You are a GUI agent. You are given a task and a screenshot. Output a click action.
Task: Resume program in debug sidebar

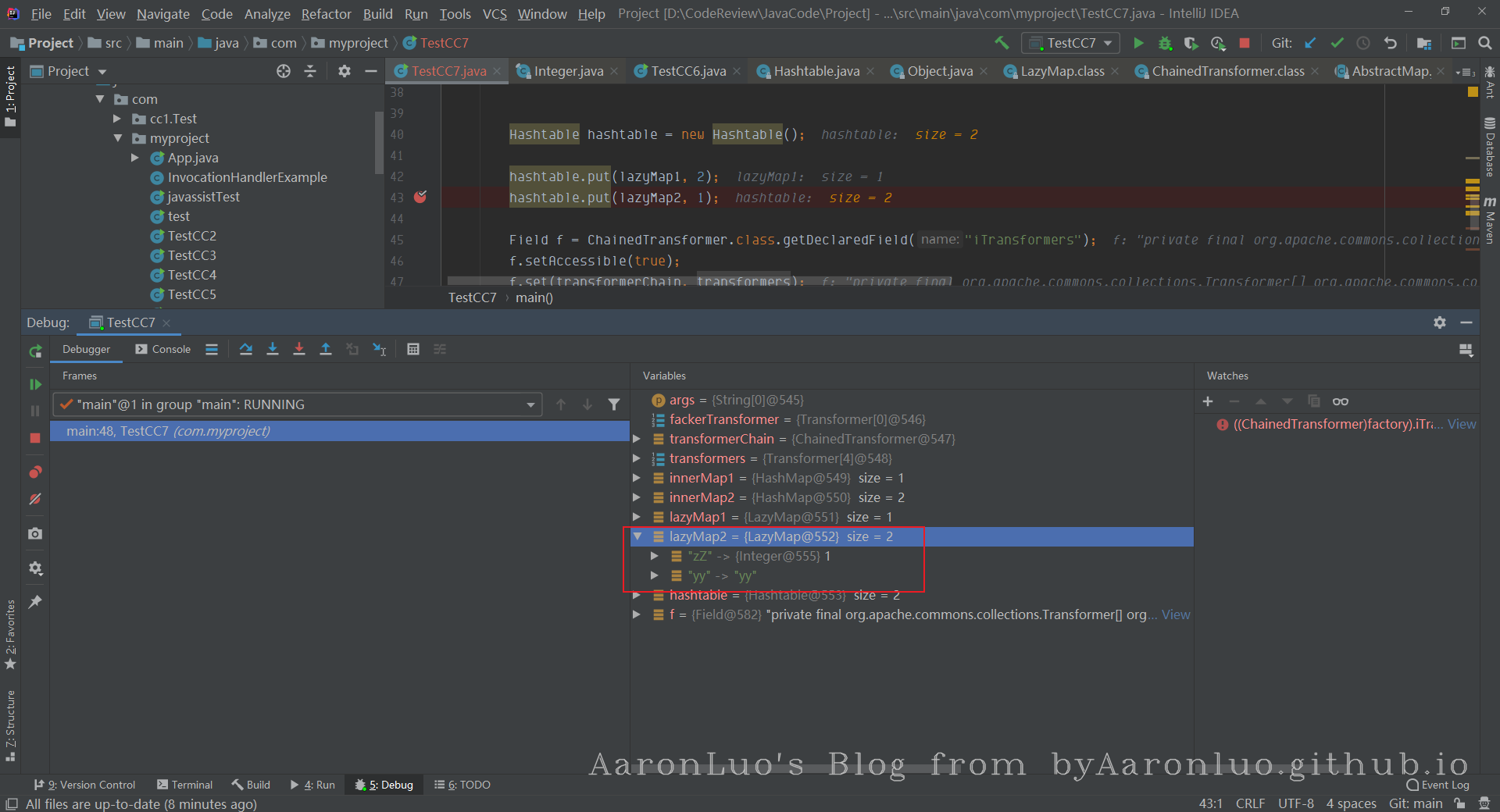35,384
